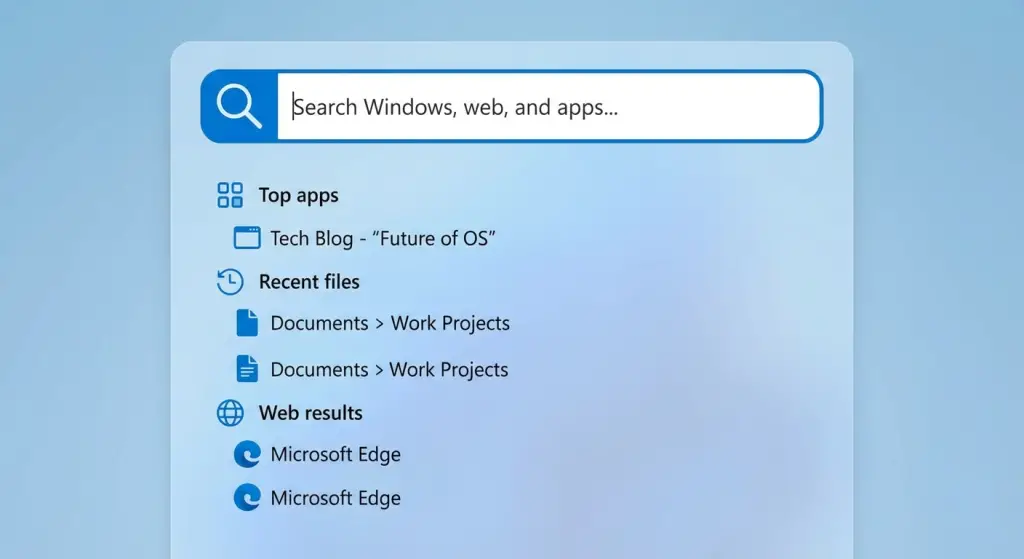This screenshot has width=1024, height=559.
Task: Click the magnifying glass search button
Action: [239, 106]
